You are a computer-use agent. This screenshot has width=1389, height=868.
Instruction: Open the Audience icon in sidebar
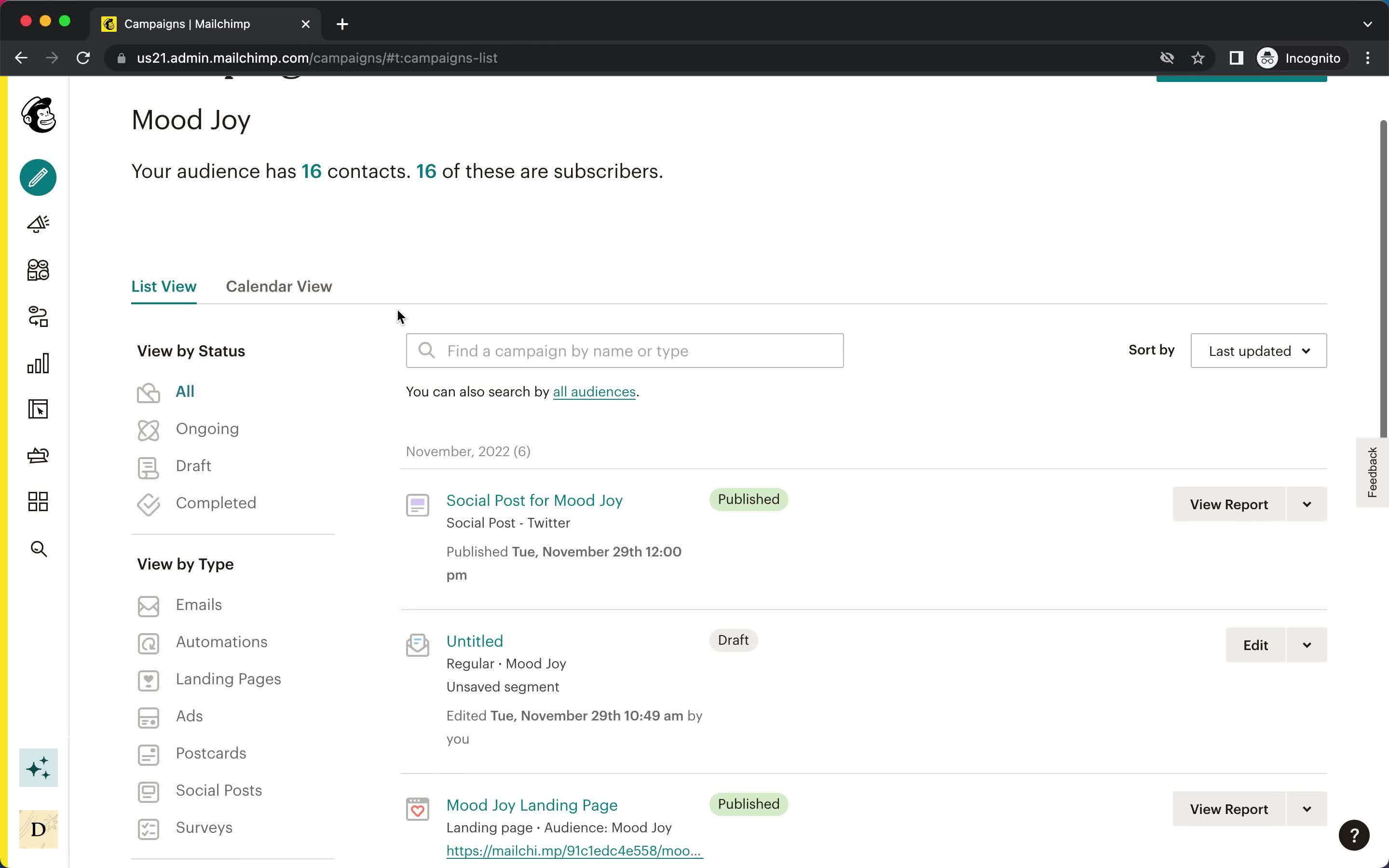point(39,270)
